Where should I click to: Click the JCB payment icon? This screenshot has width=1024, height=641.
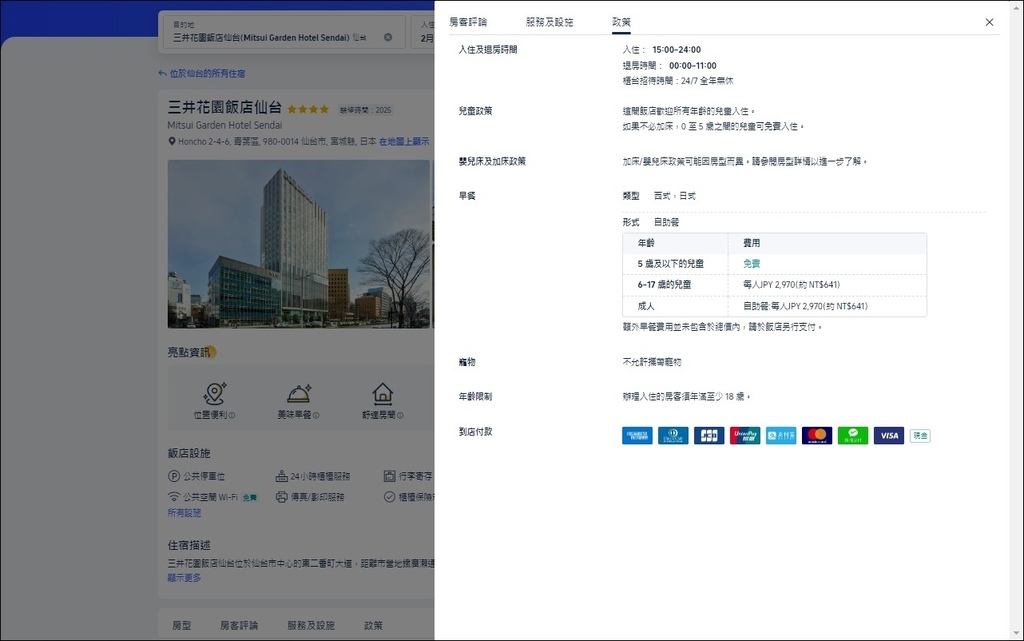coord(709,435)
